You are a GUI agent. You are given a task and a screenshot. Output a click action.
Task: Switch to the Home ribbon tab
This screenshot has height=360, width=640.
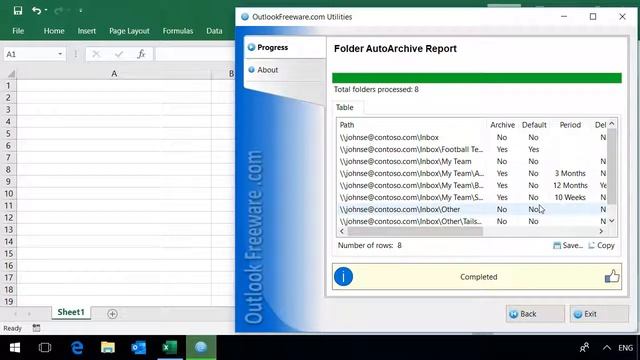tap(54, 31)
